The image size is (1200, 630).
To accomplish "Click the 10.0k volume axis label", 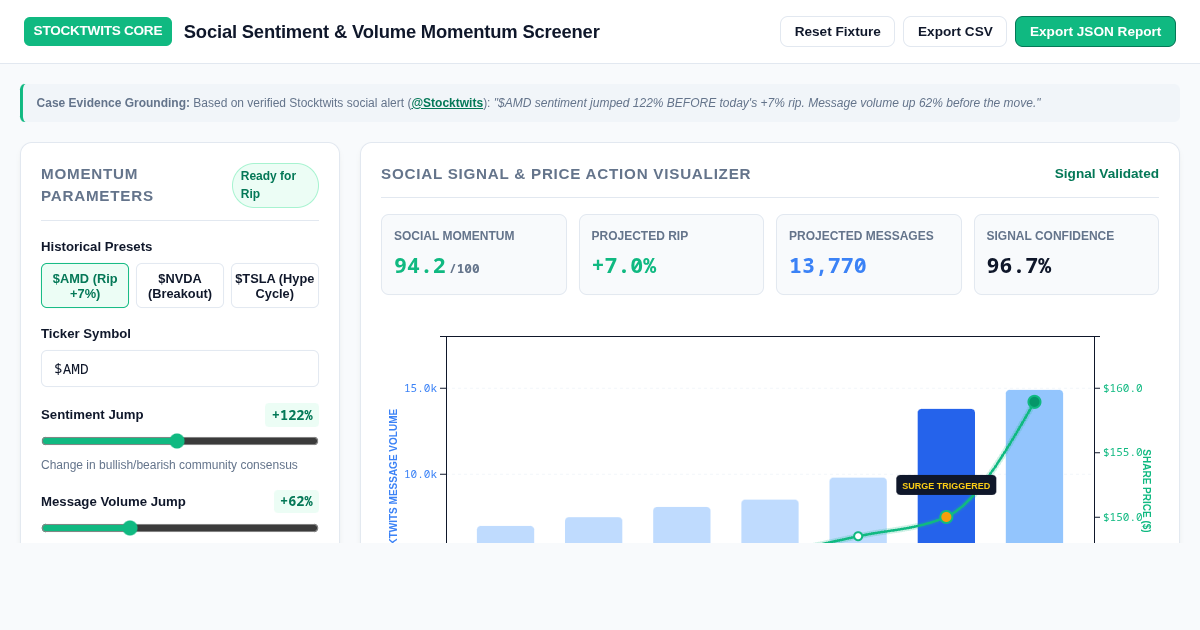I will [420, 474].
